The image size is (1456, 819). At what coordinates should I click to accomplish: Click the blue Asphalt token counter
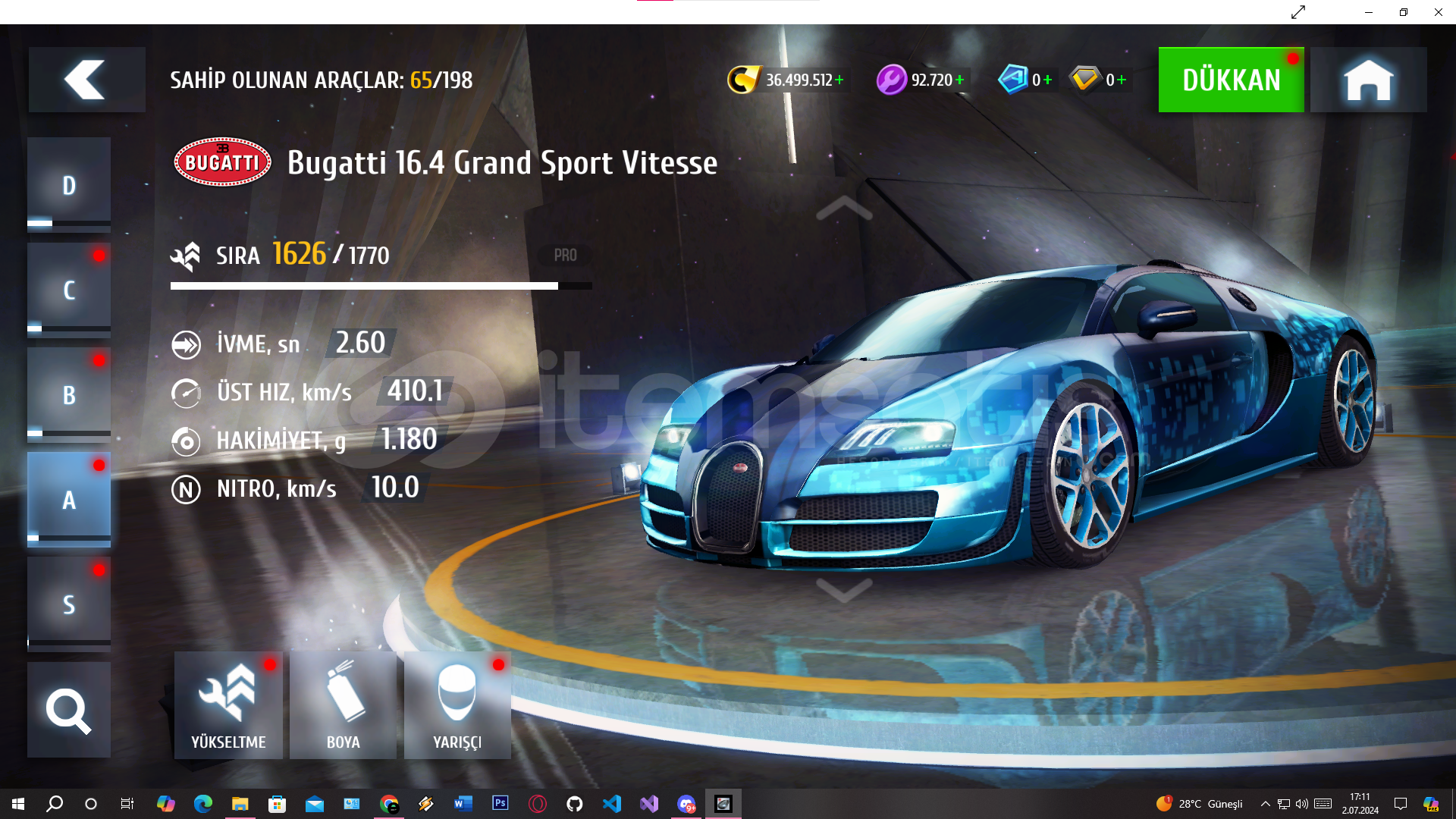click(x=1025, y=80)
